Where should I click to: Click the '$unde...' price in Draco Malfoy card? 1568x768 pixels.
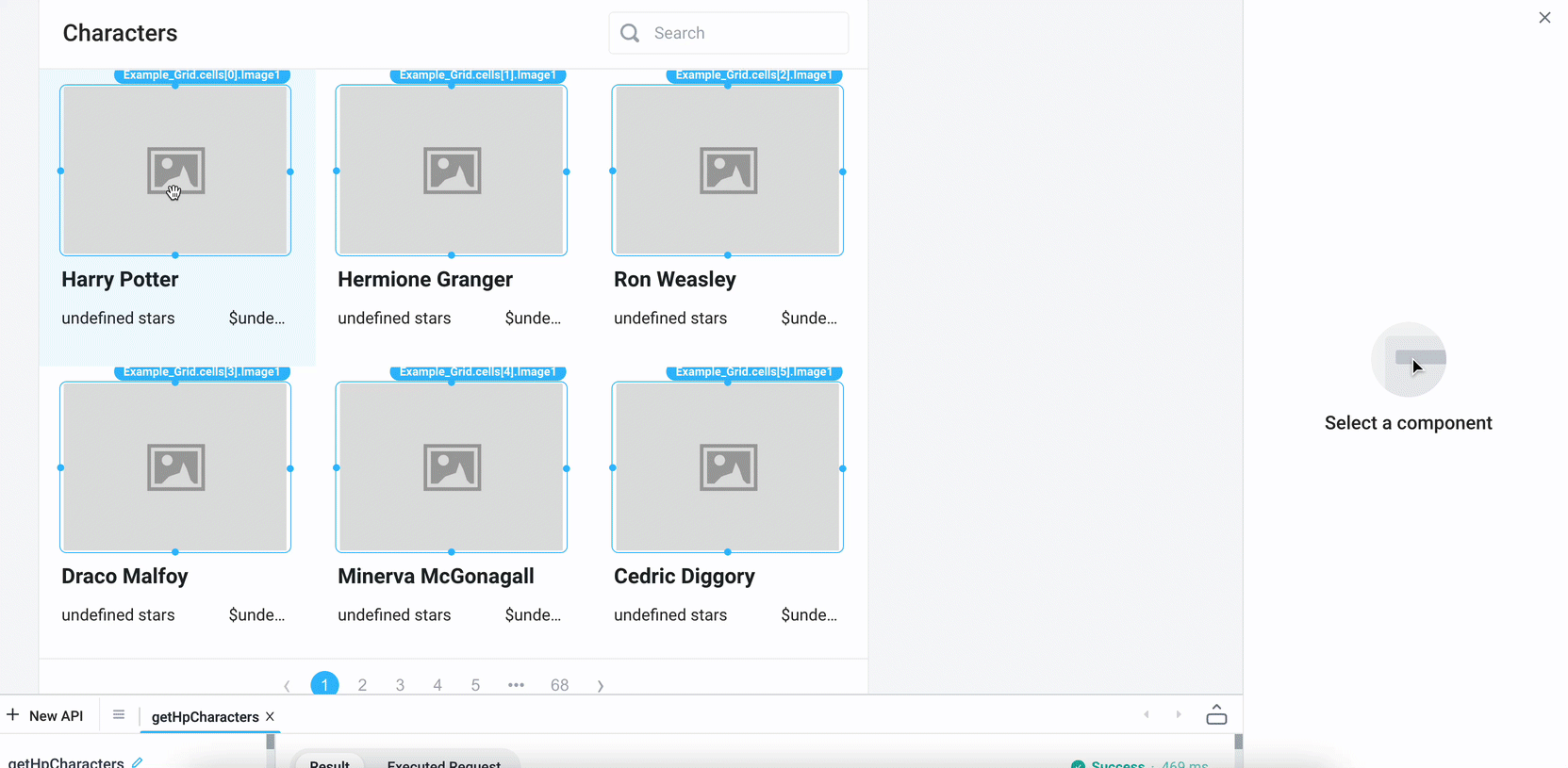pyautogui.click(x=256, y=615)
